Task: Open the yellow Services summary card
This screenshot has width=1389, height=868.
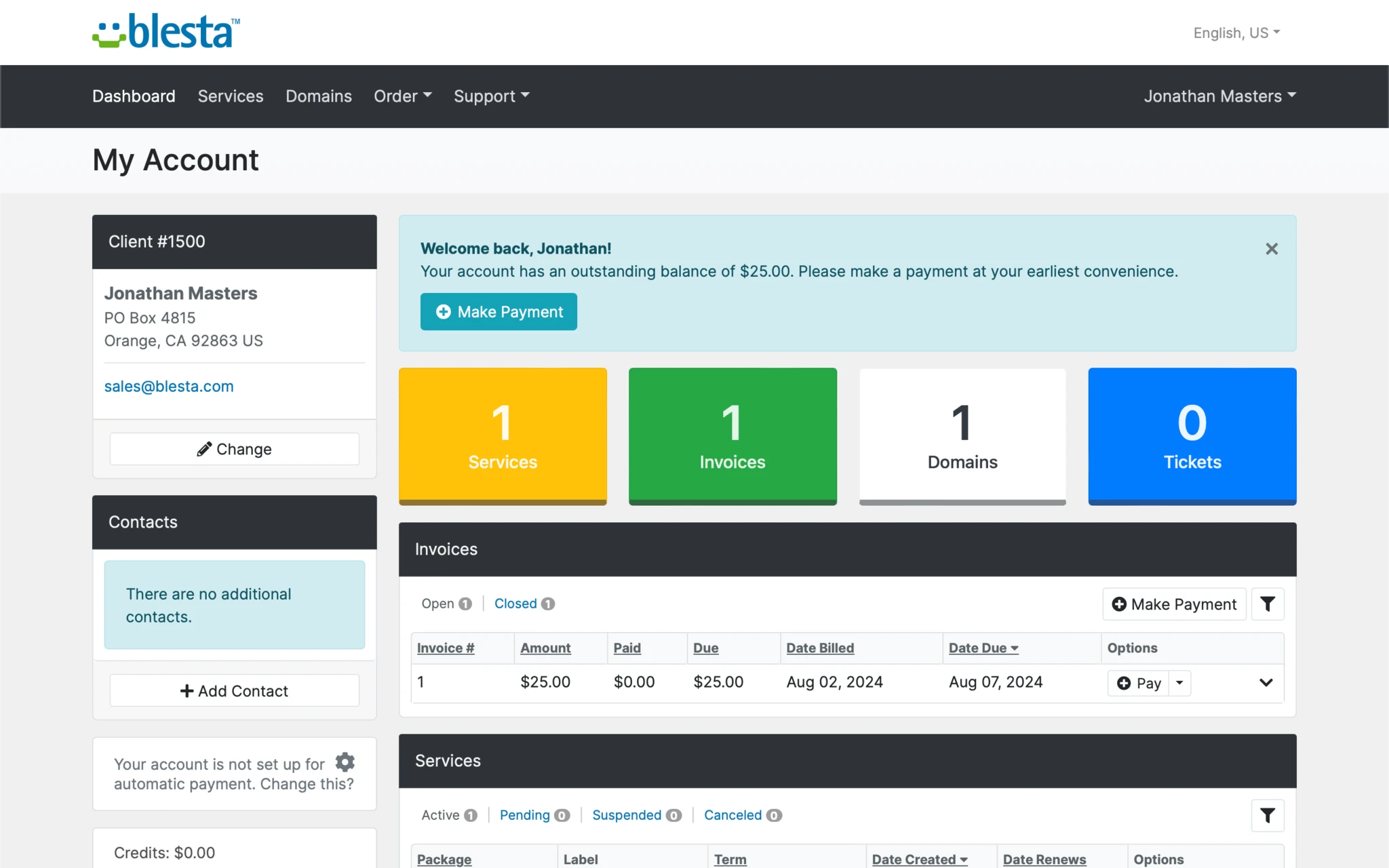Action: [x=503, y=436]
